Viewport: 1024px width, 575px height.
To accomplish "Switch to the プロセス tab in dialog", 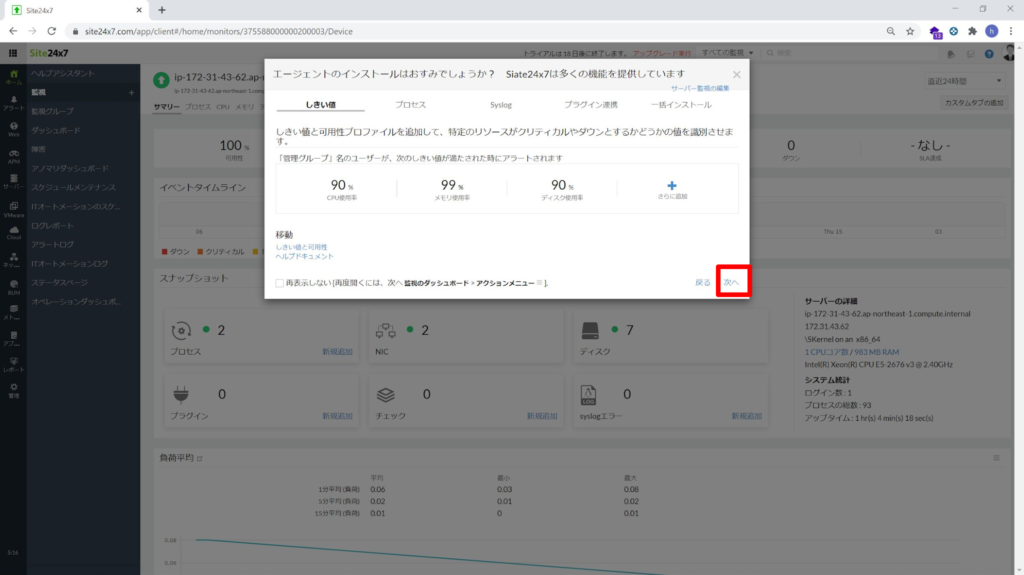I will [x=411, y=105].
